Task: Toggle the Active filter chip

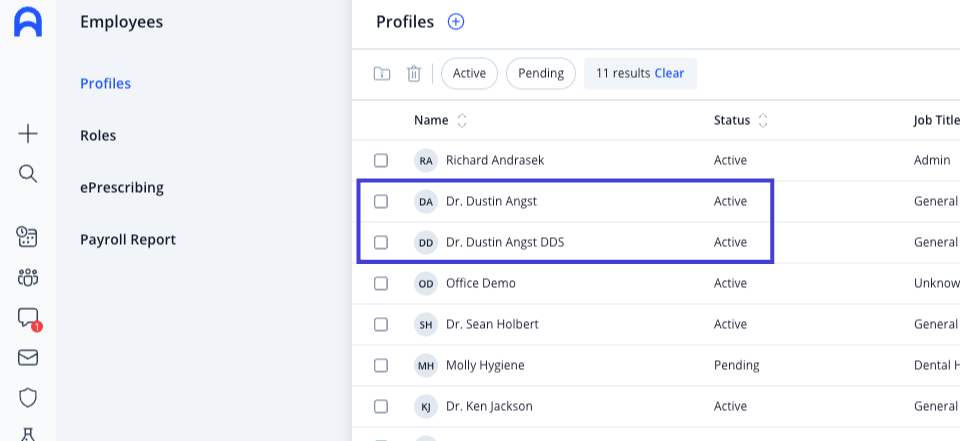Action: (469, 74)
